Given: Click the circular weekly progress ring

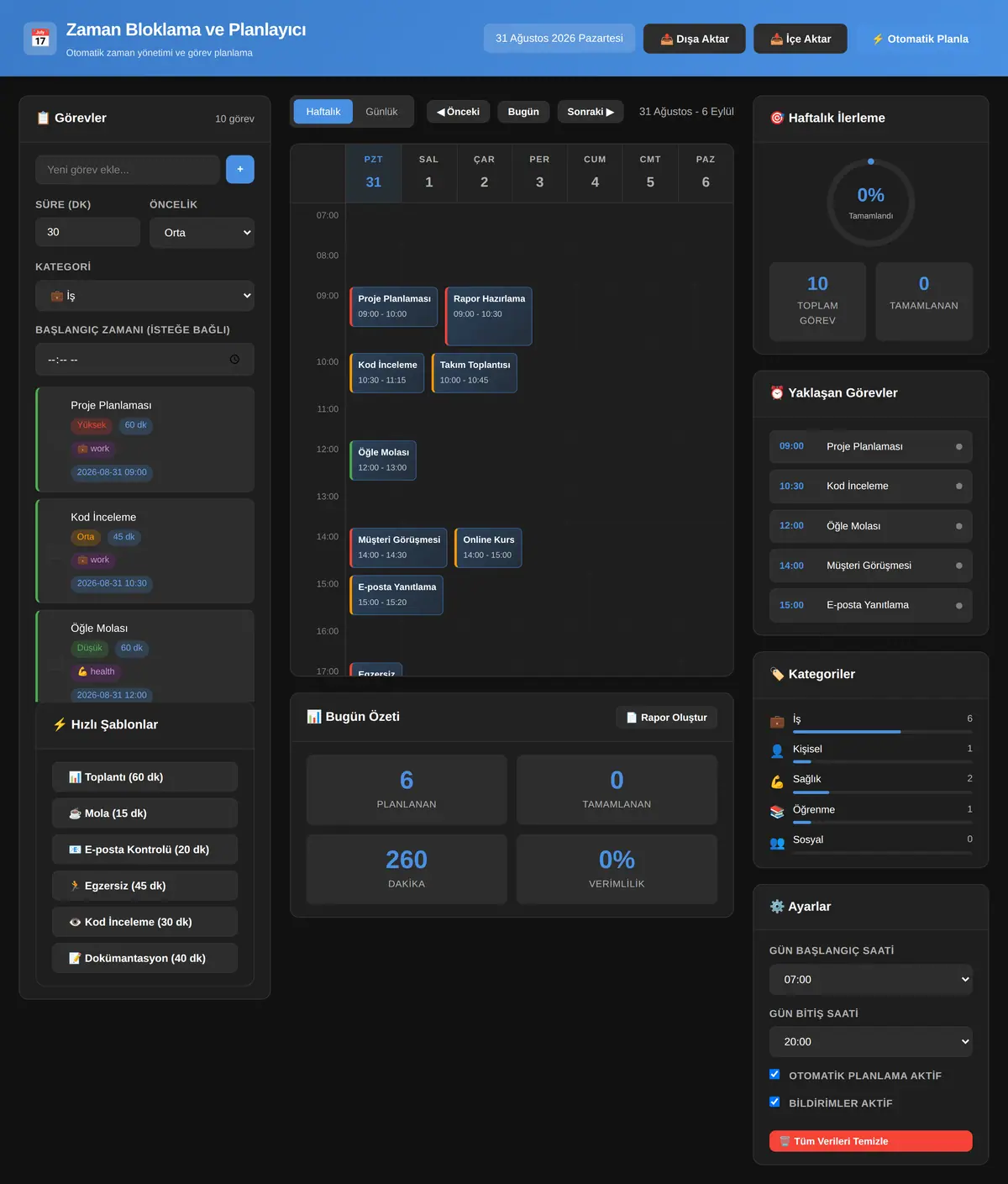Looking at the screenshot, I should coord(871,203).
